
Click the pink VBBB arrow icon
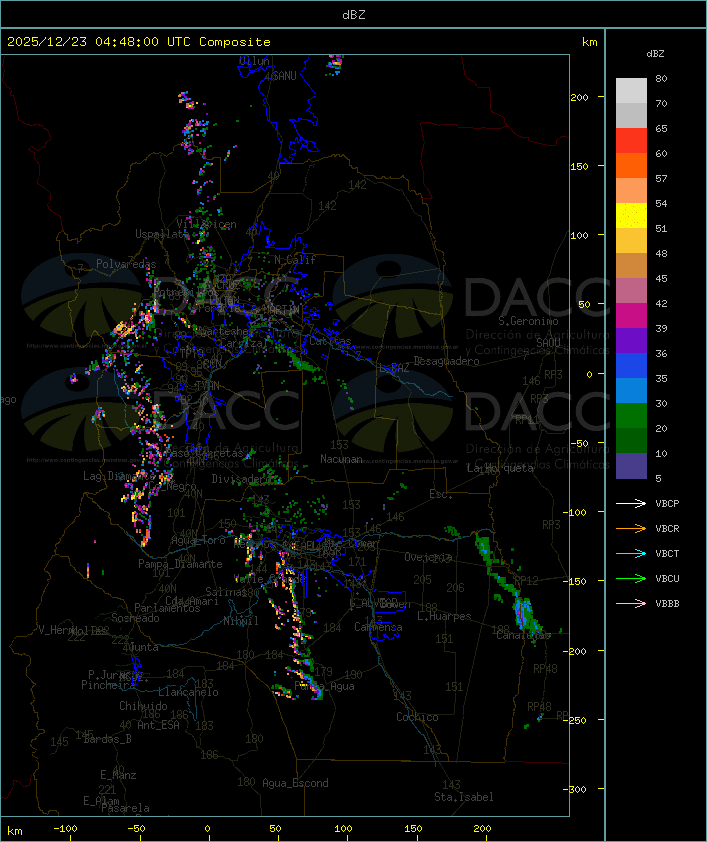click(631, 604)
